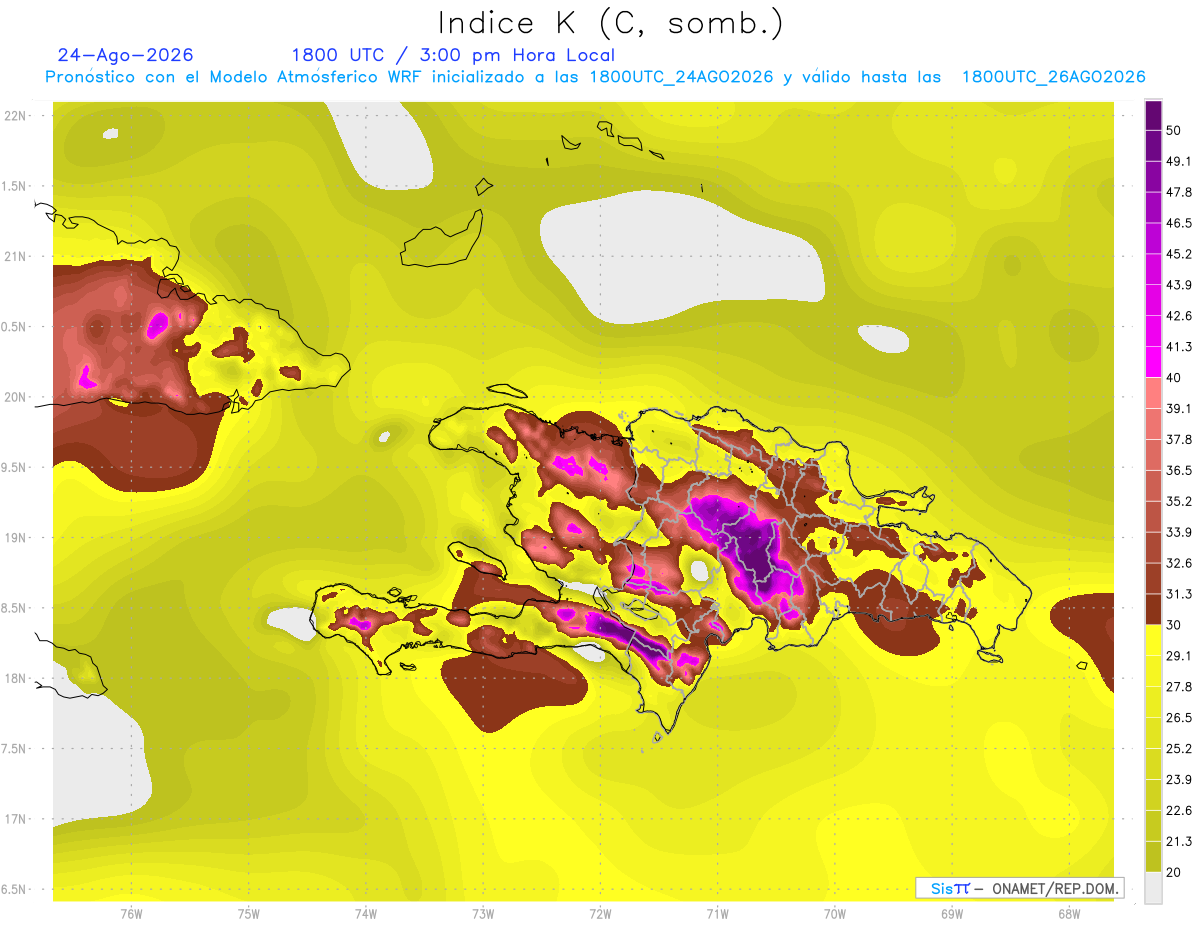
Task: Click the 21N latitude label
Action: (15, 256)
